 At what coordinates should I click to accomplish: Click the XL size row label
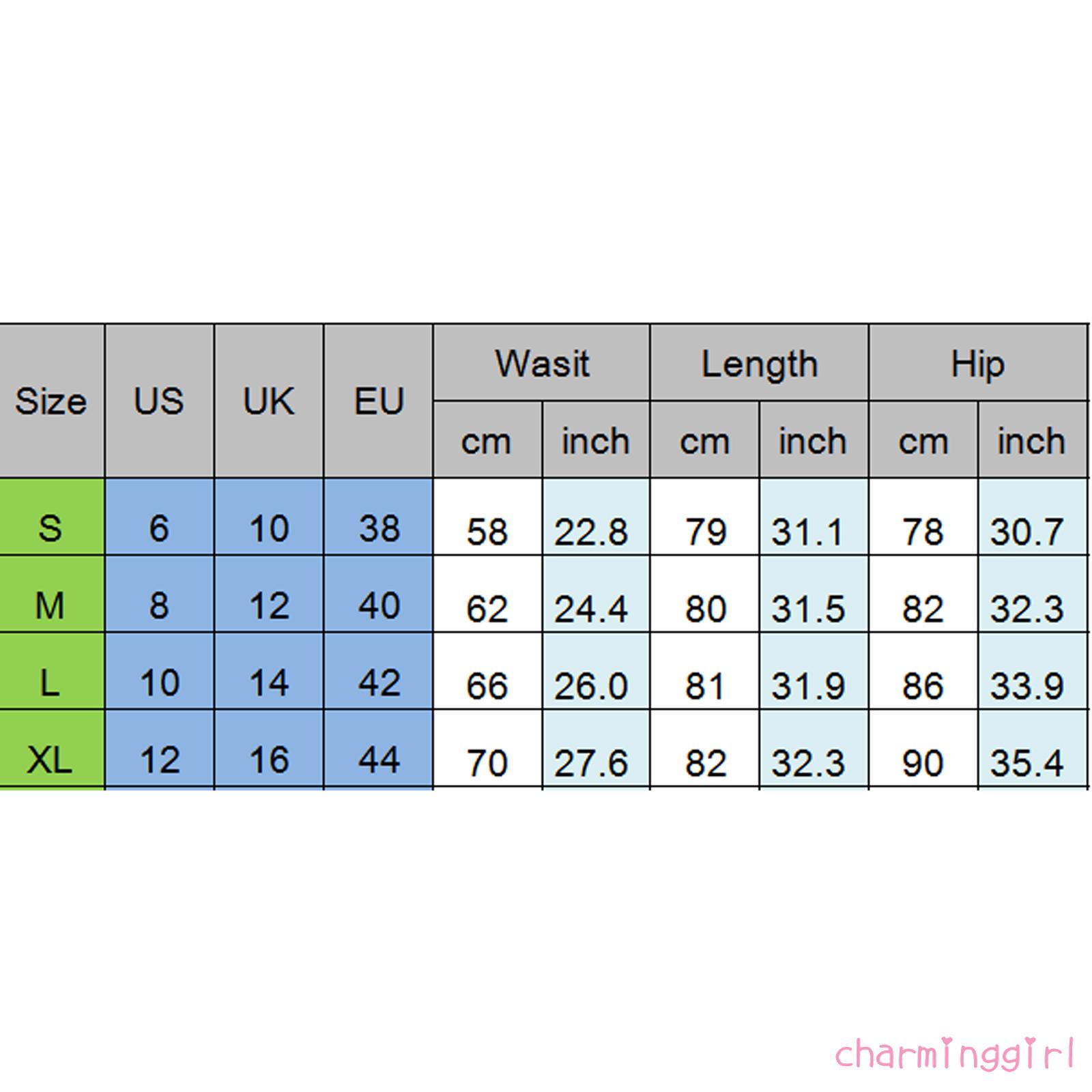(51, 760)
